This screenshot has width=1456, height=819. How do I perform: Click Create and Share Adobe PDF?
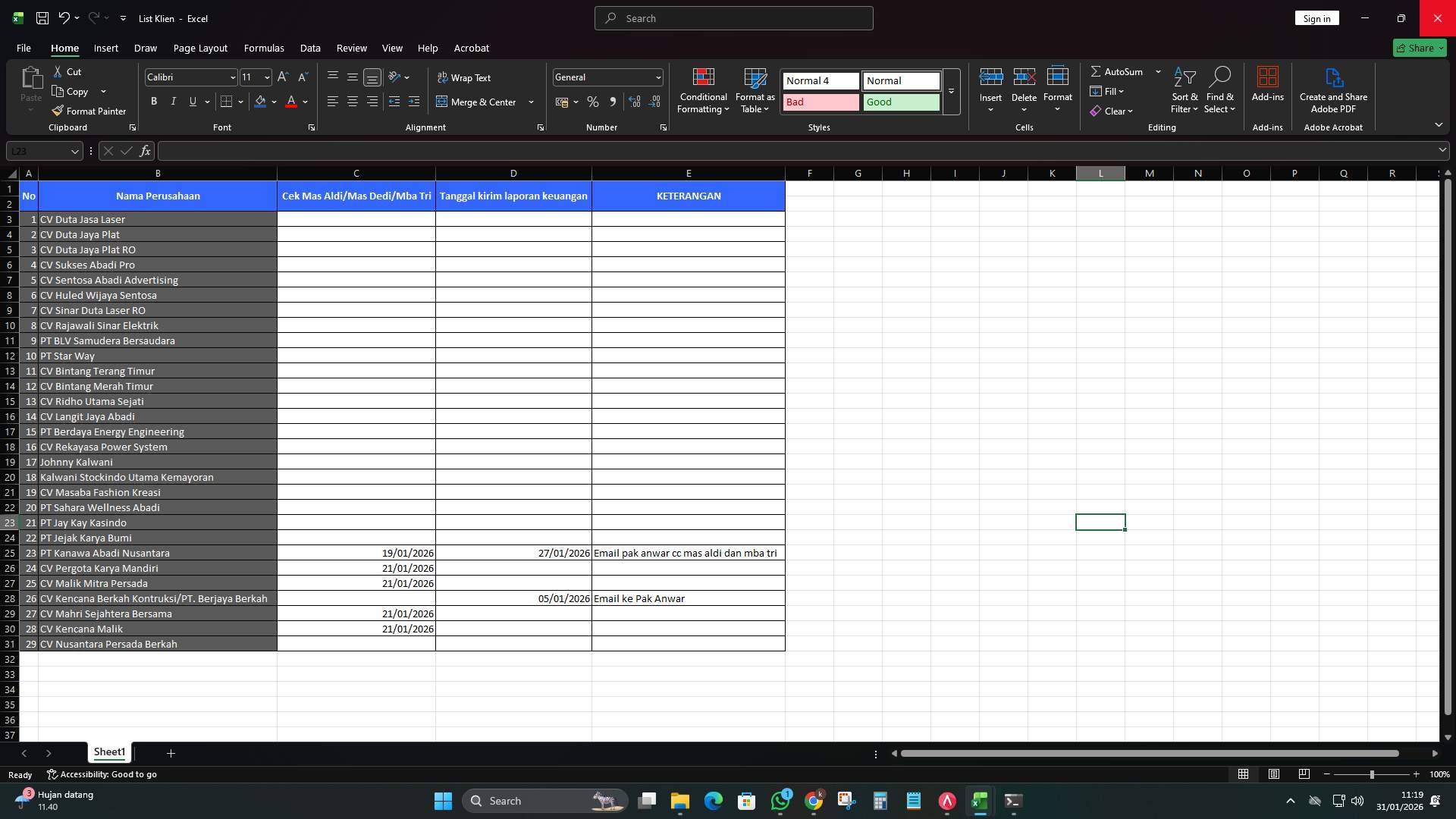tap(1333, 89)
